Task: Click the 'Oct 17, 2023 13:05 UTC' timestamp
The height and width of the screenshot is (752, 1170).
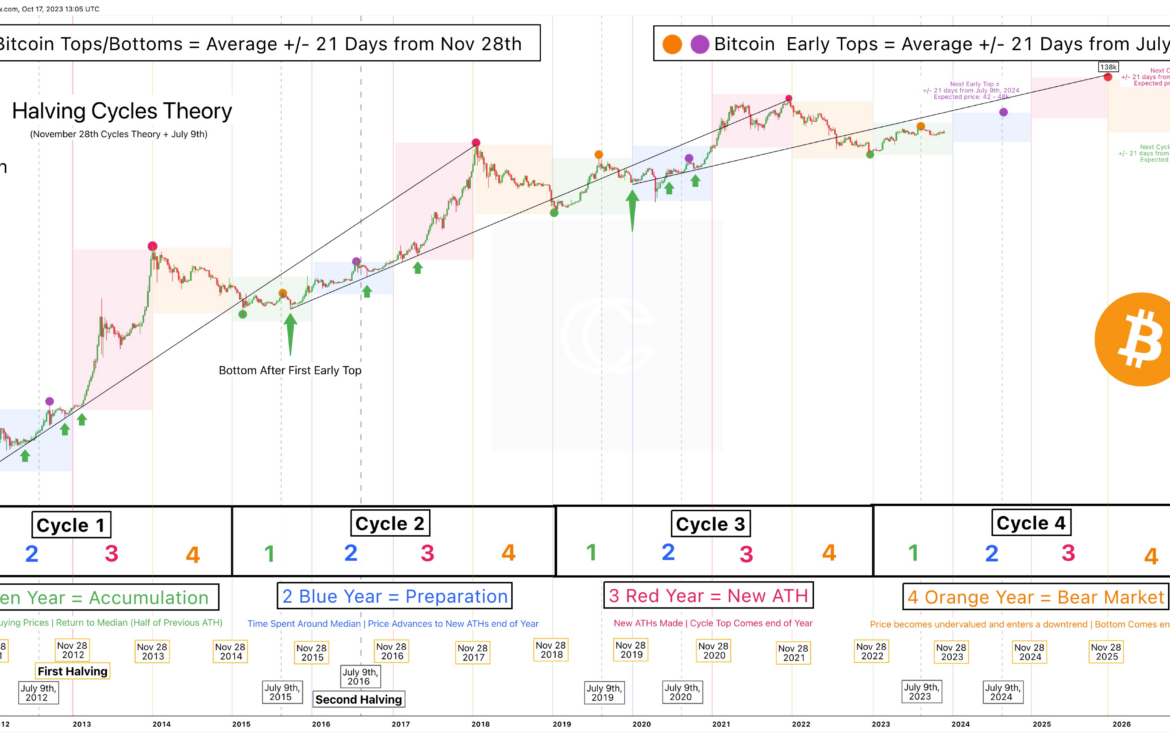Action: click(60, 9)
